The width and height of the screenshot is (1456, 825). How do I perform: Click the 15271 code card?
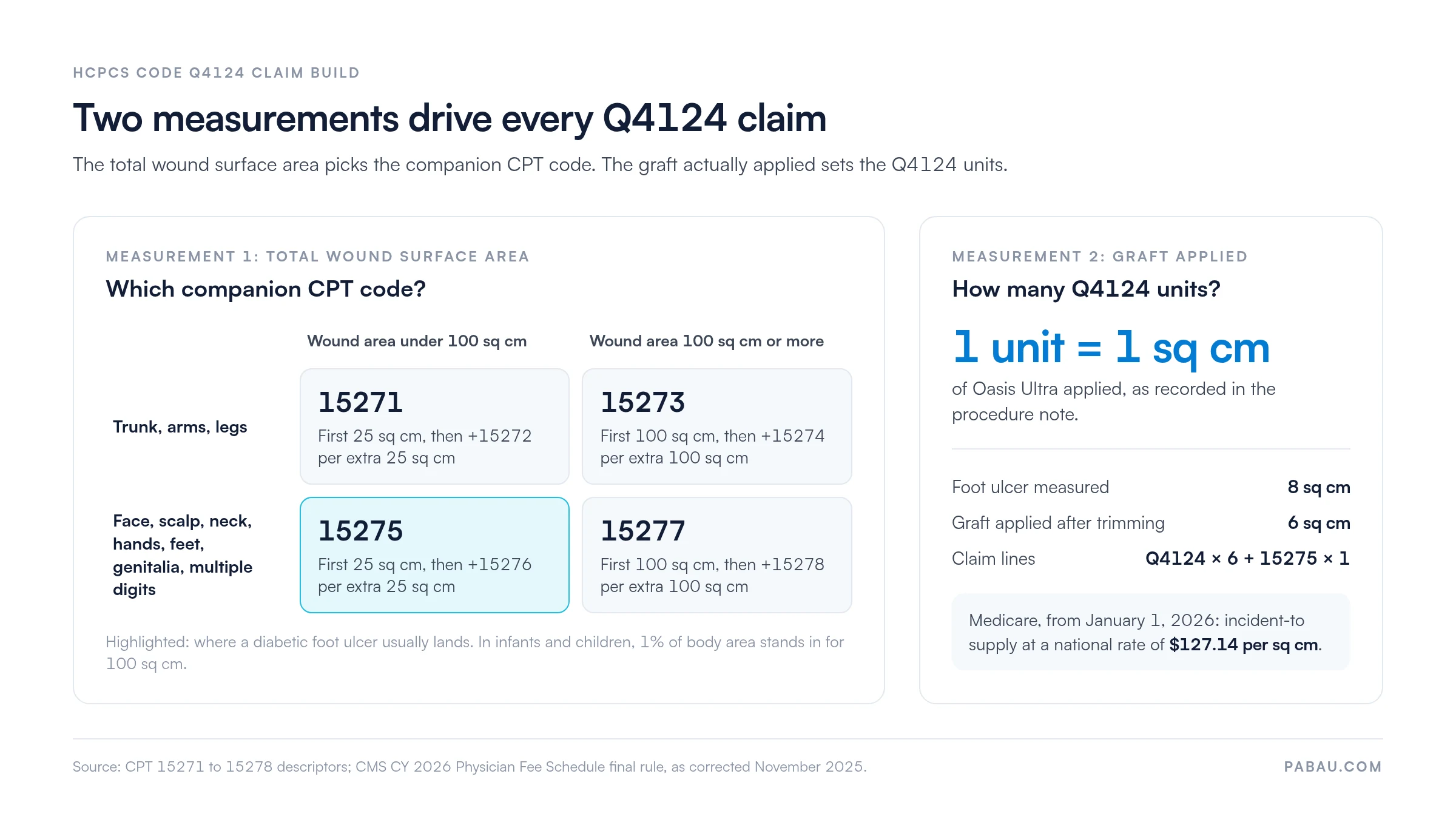coord(434,426)
